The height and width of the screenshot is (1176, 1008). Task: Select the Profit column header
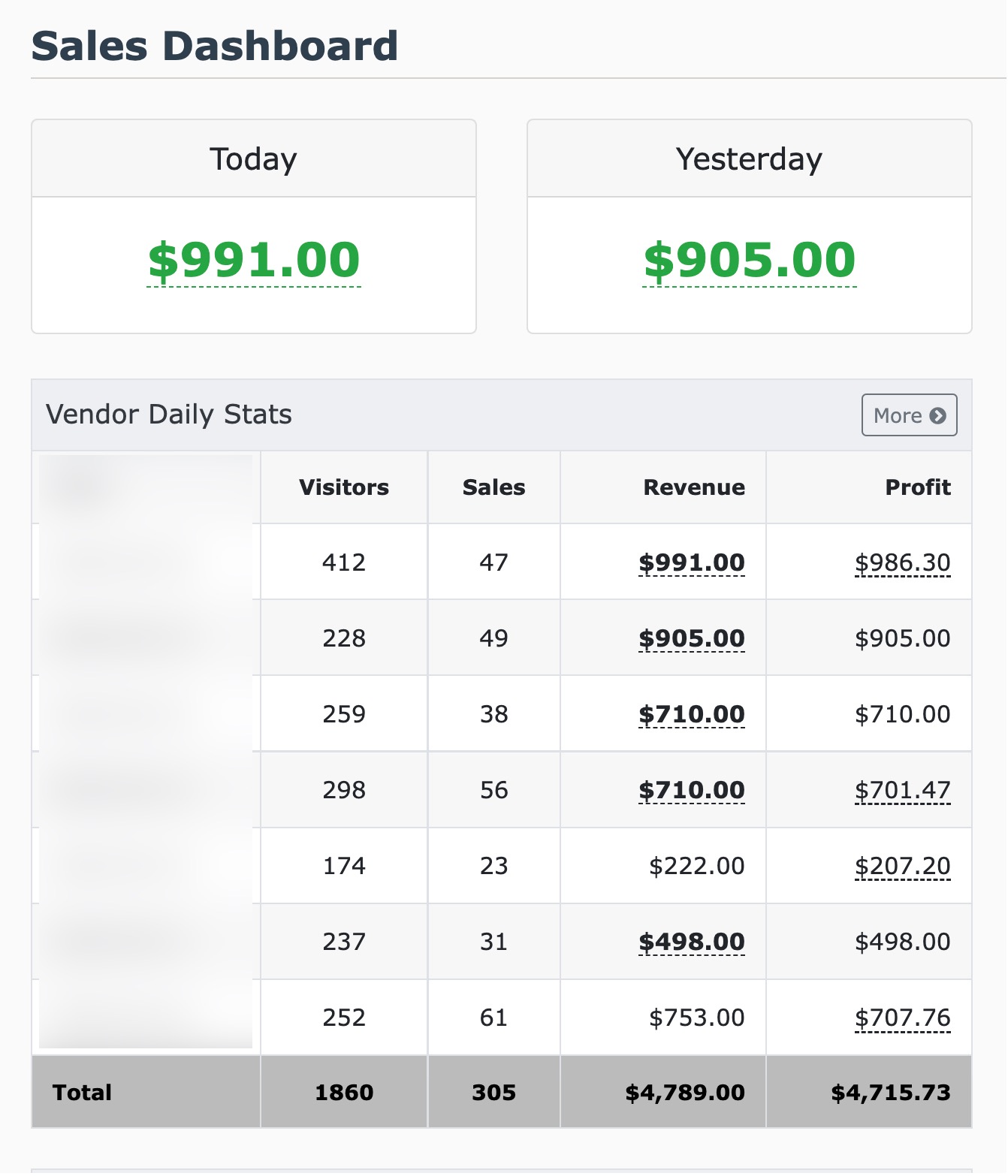917,487
